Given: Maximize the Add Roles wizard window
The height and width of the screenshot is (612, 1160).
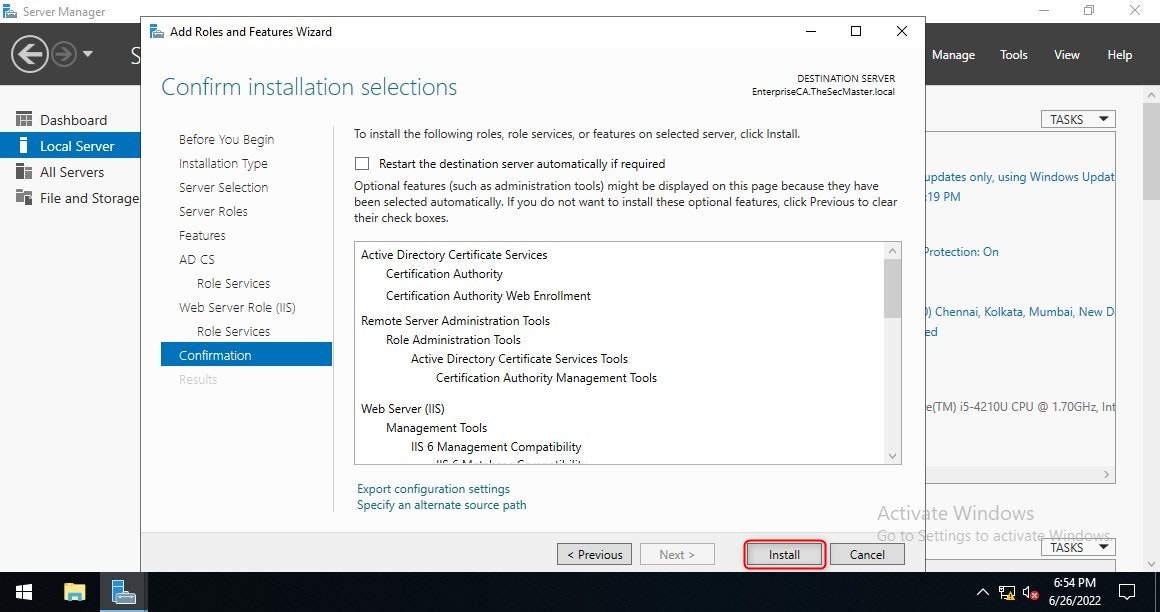Looking at the screenshot, I should tap(856, 31).
